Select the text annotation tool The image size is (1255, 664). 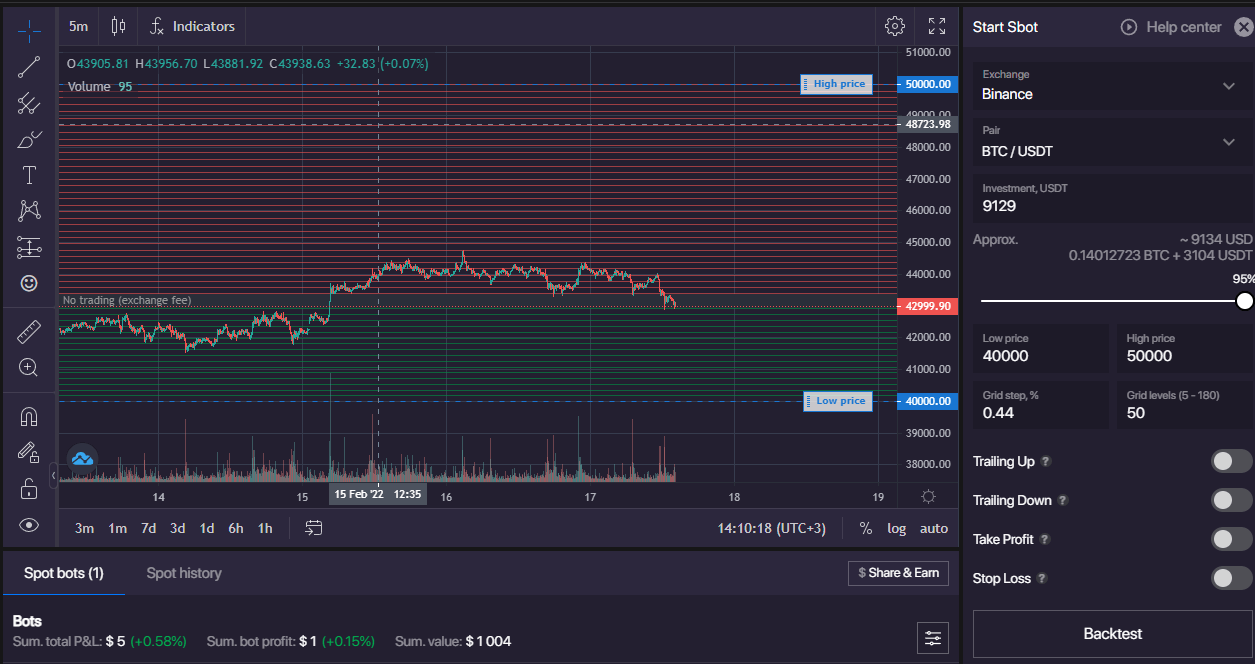[29, 175]
